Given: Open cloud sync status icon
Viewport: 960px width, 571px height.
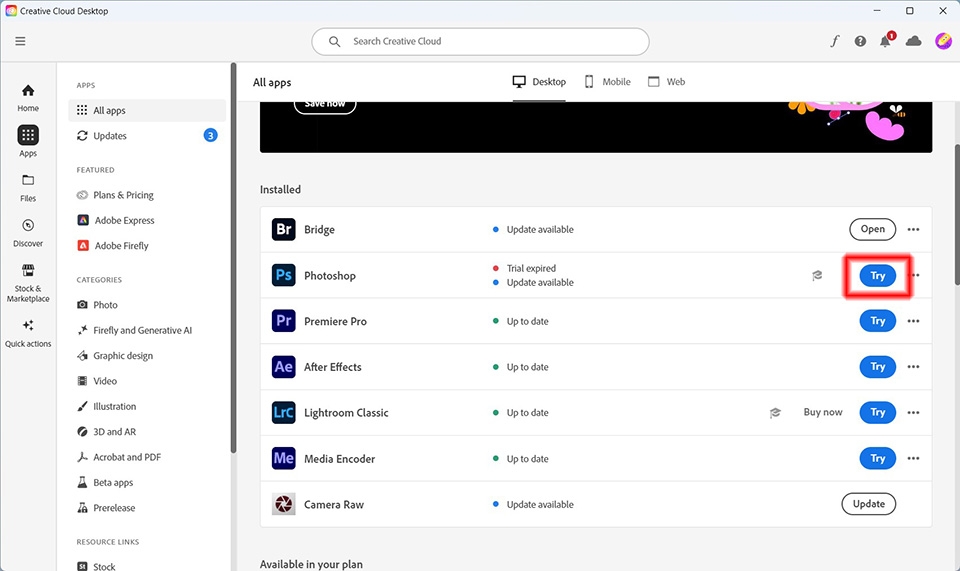Looking at the screenshot, I should [913, 41].
